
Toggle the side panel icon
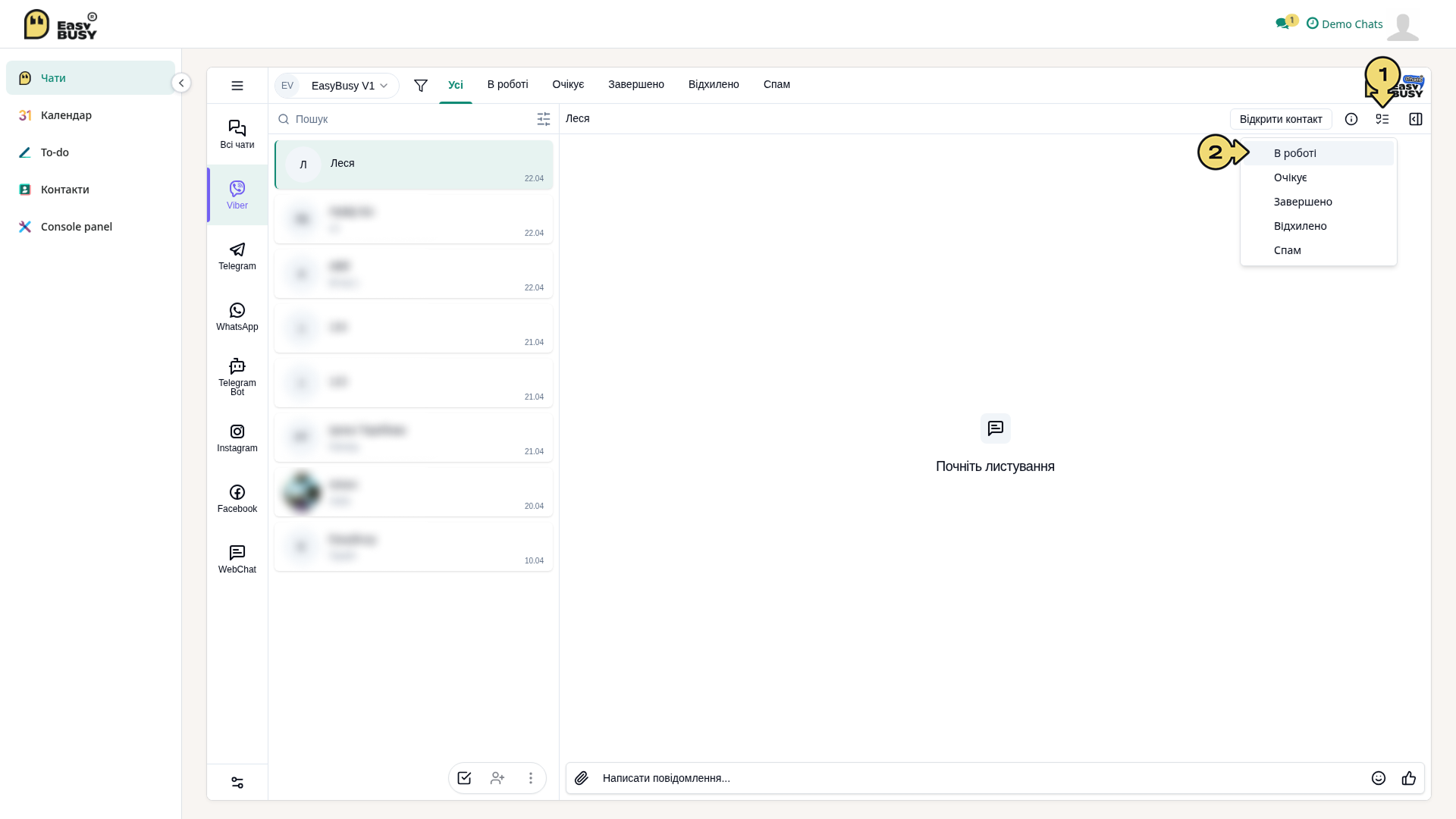click(x=1416, y=119)
